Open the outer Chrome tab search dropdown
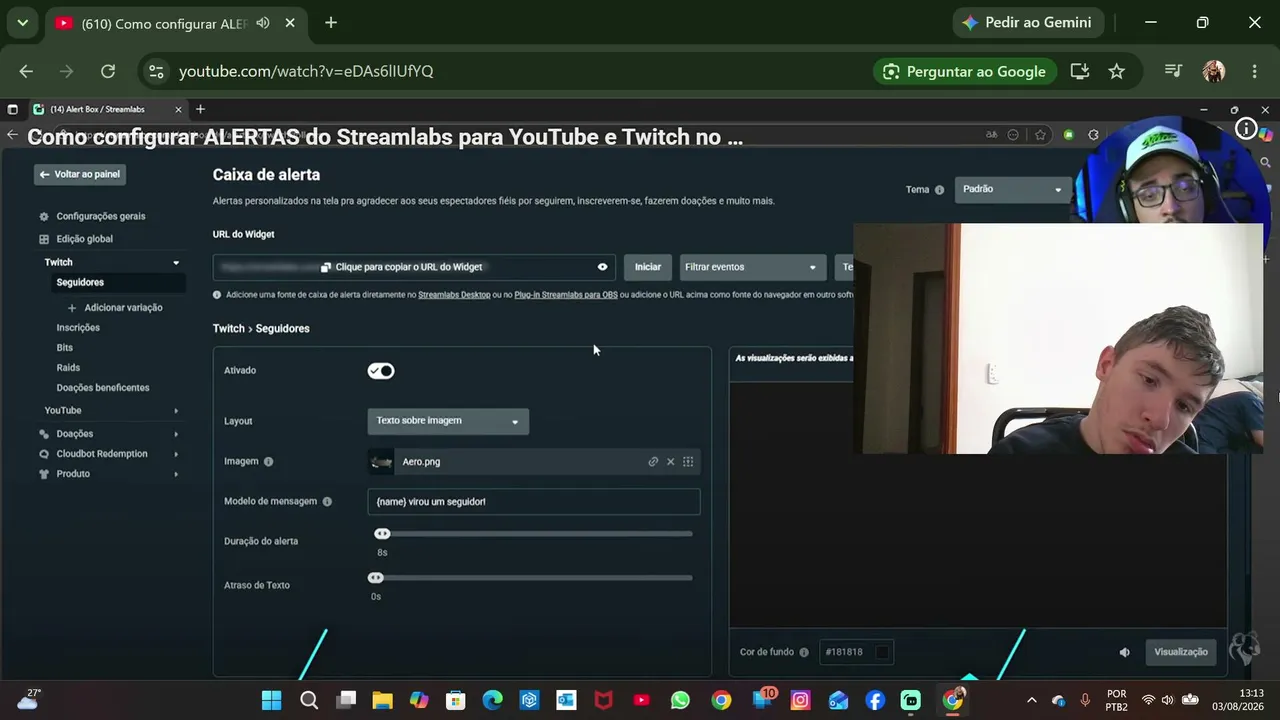Screen dimensions: 1280x720 click(x=22, y=23)
